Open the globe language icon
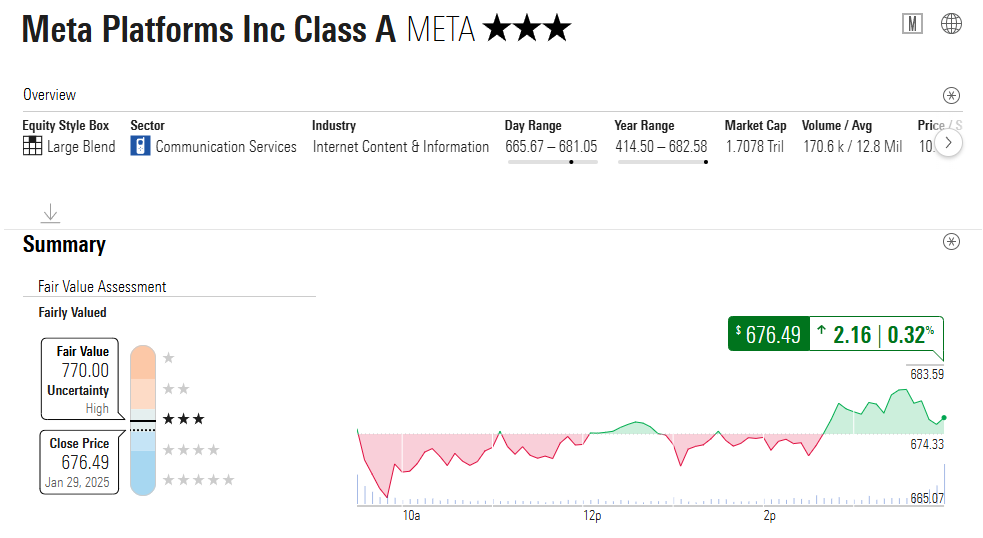This screenshot has width=983, height=538. point(951,24)
